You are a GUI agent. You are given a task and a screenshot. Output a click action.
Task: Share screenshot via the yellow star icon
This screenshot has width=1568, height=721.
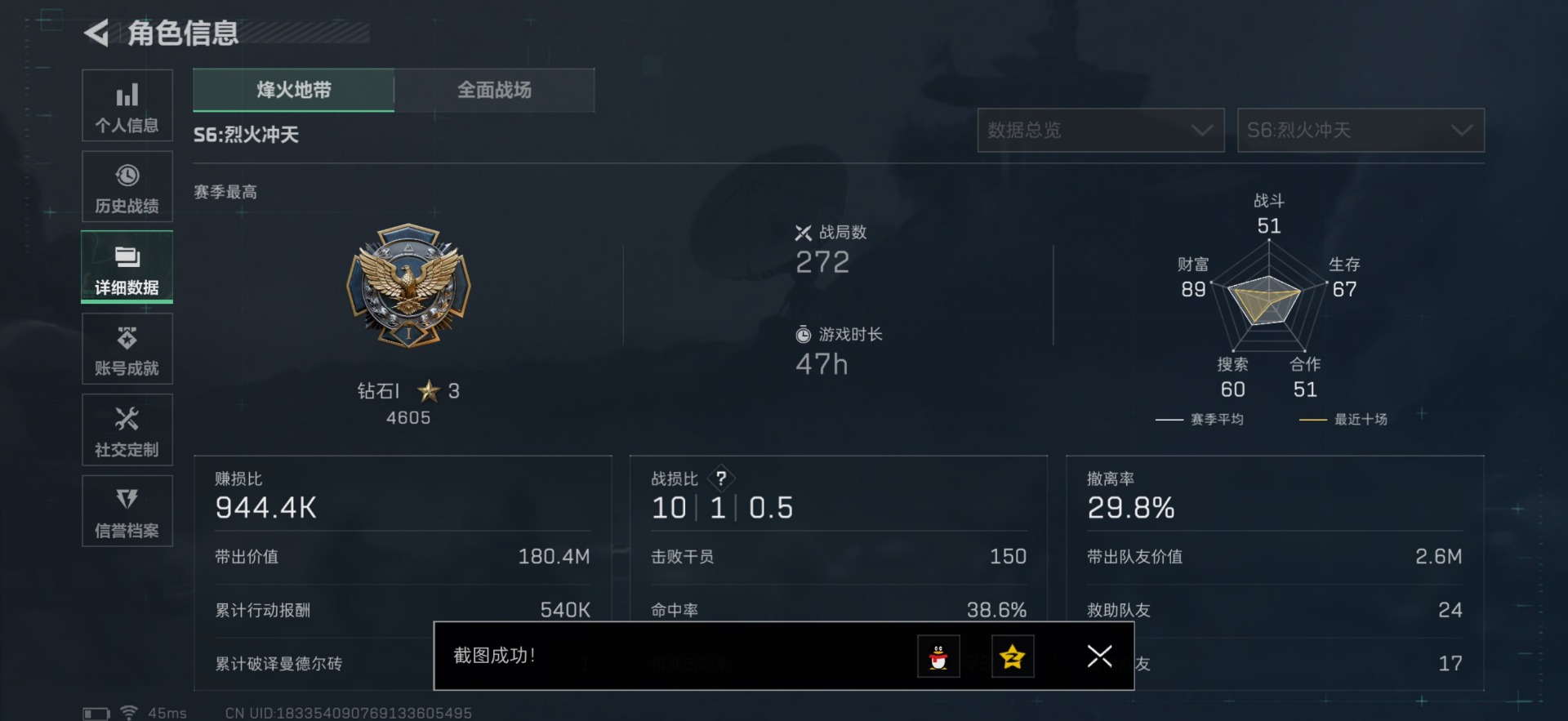(x=1013, y=656)
